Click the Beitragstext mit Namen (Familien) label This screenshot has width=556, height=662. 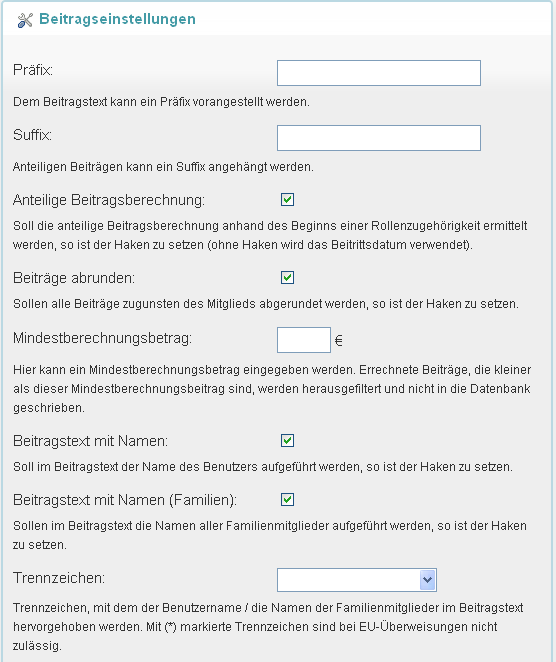(x=125, y=500)
